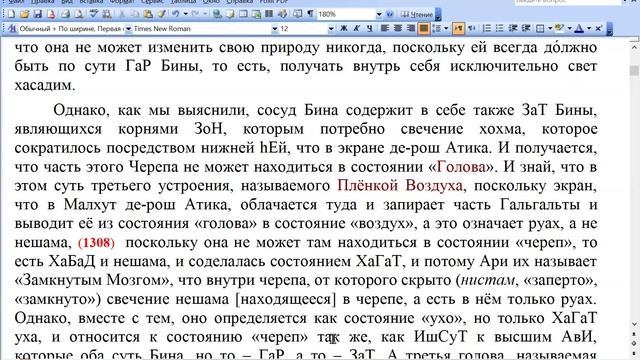Screen dimensions: 640x360
Task: Apply numbered list formatting
Action: [x=487, y=28]
